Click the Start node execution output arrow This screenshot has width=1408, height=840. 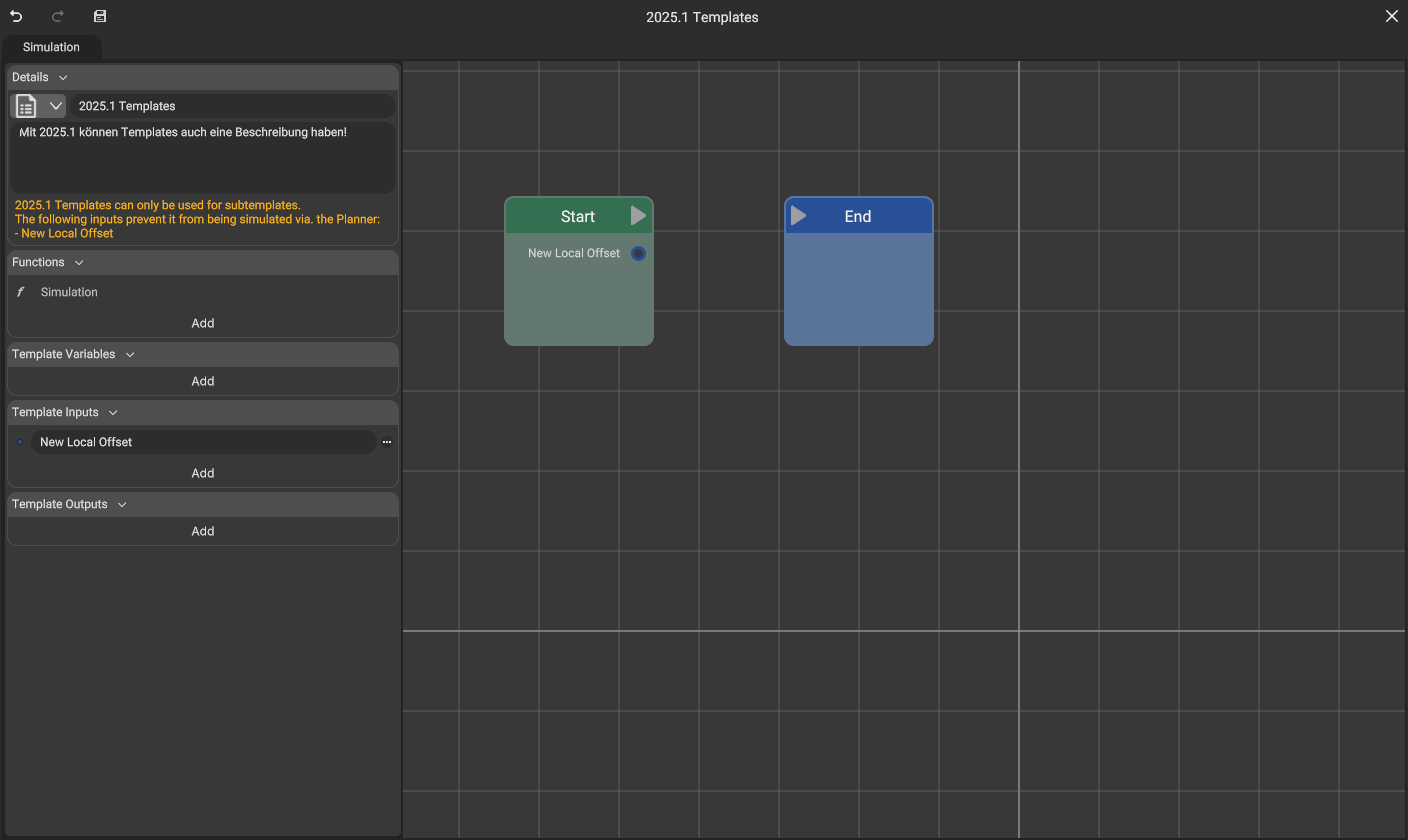click(x=638, y=216)
